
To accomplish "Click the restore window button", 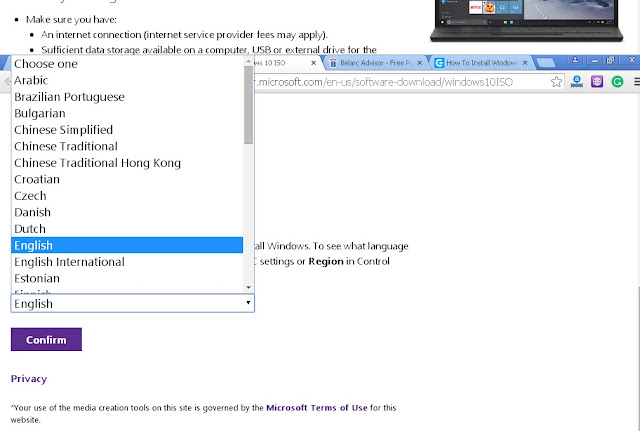I will click(611, 60).
